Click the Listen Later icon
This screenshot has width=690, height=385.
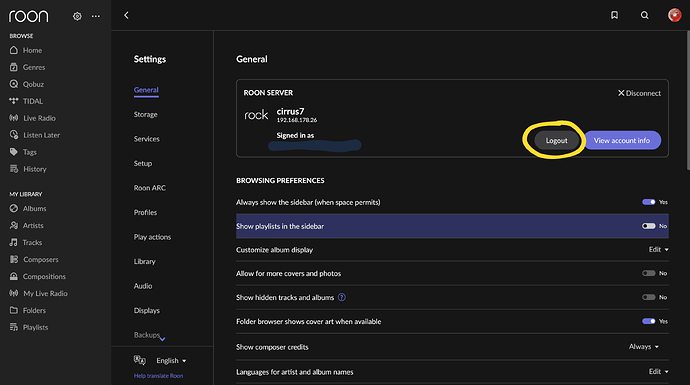[14, 135]
